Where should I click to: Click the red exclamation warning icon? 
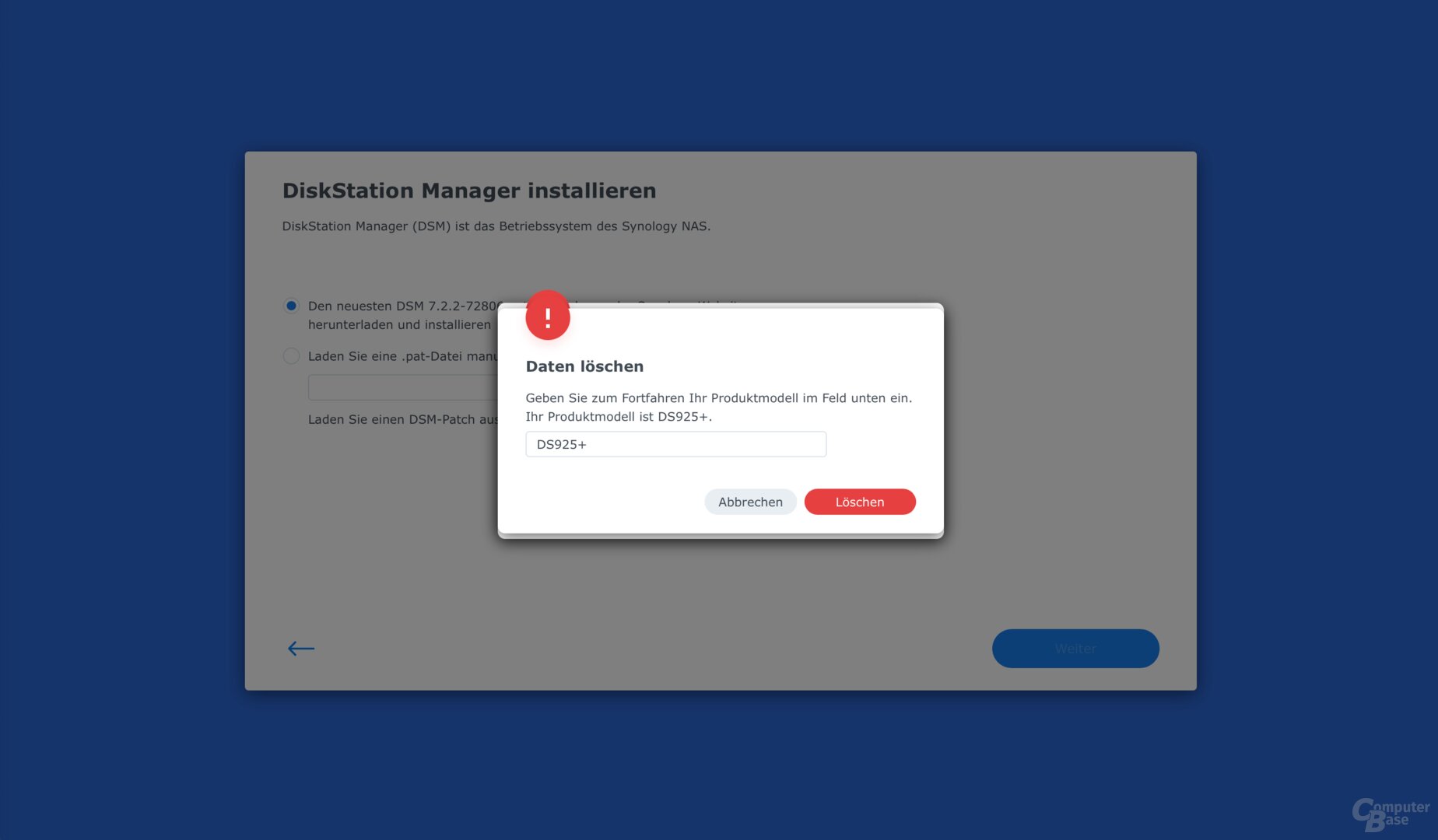(548, 316)
